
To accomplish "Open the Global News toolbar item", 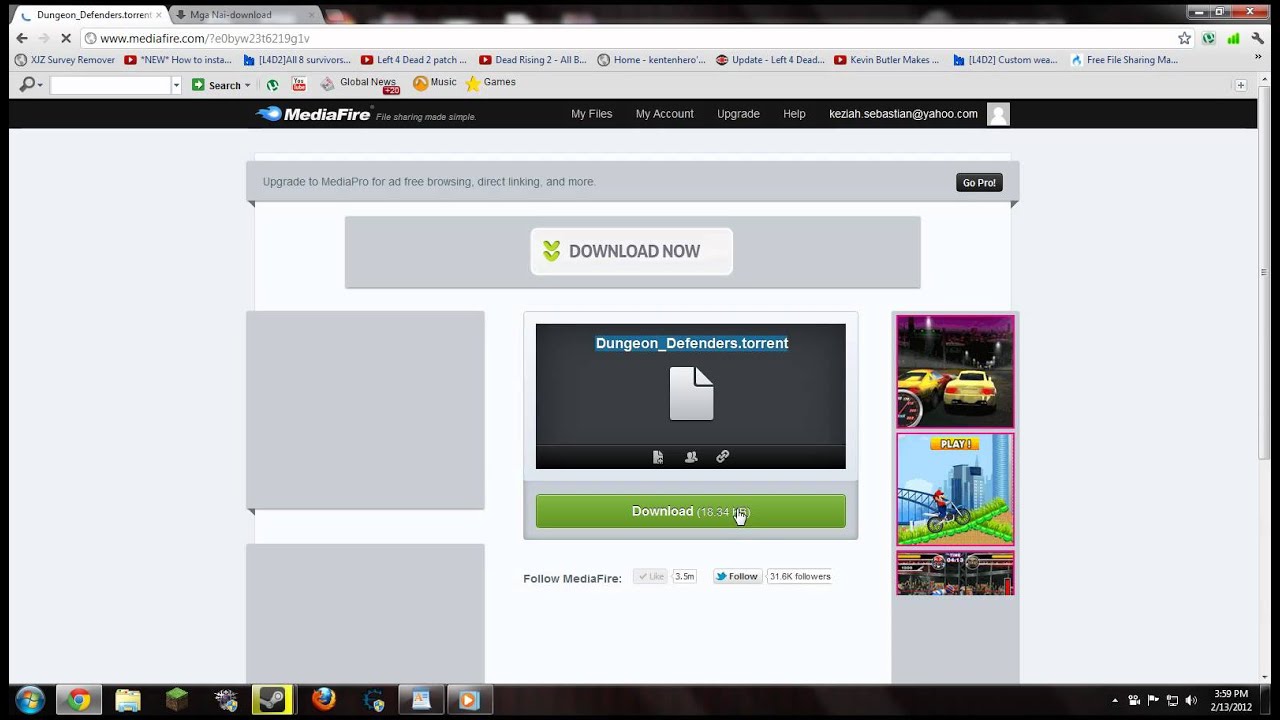I will [x=358, y=84].
